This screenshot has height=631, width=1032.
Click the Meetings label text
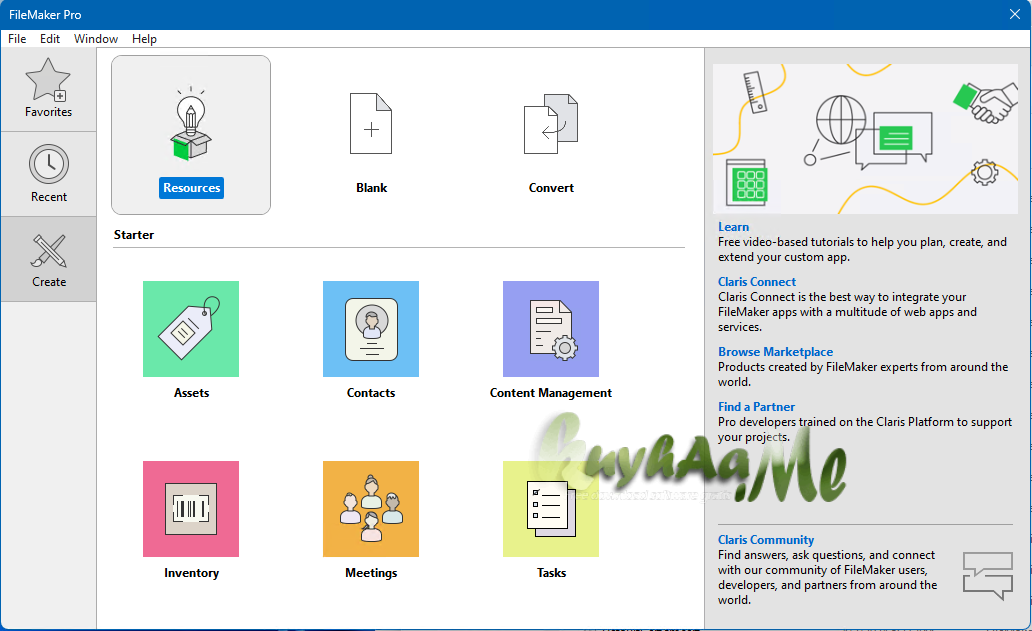(x=371, y=573)
